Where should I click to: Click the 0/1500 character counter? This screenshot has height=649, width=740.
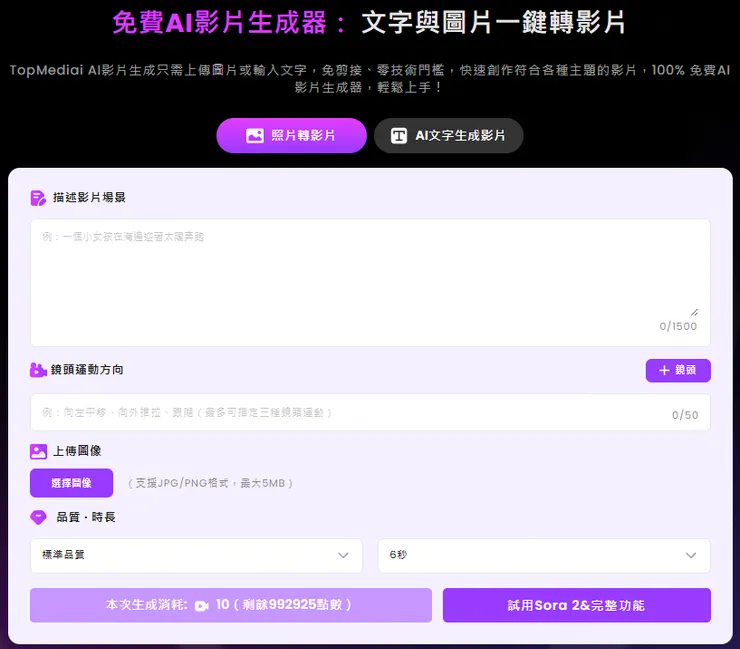coord(678,326)
